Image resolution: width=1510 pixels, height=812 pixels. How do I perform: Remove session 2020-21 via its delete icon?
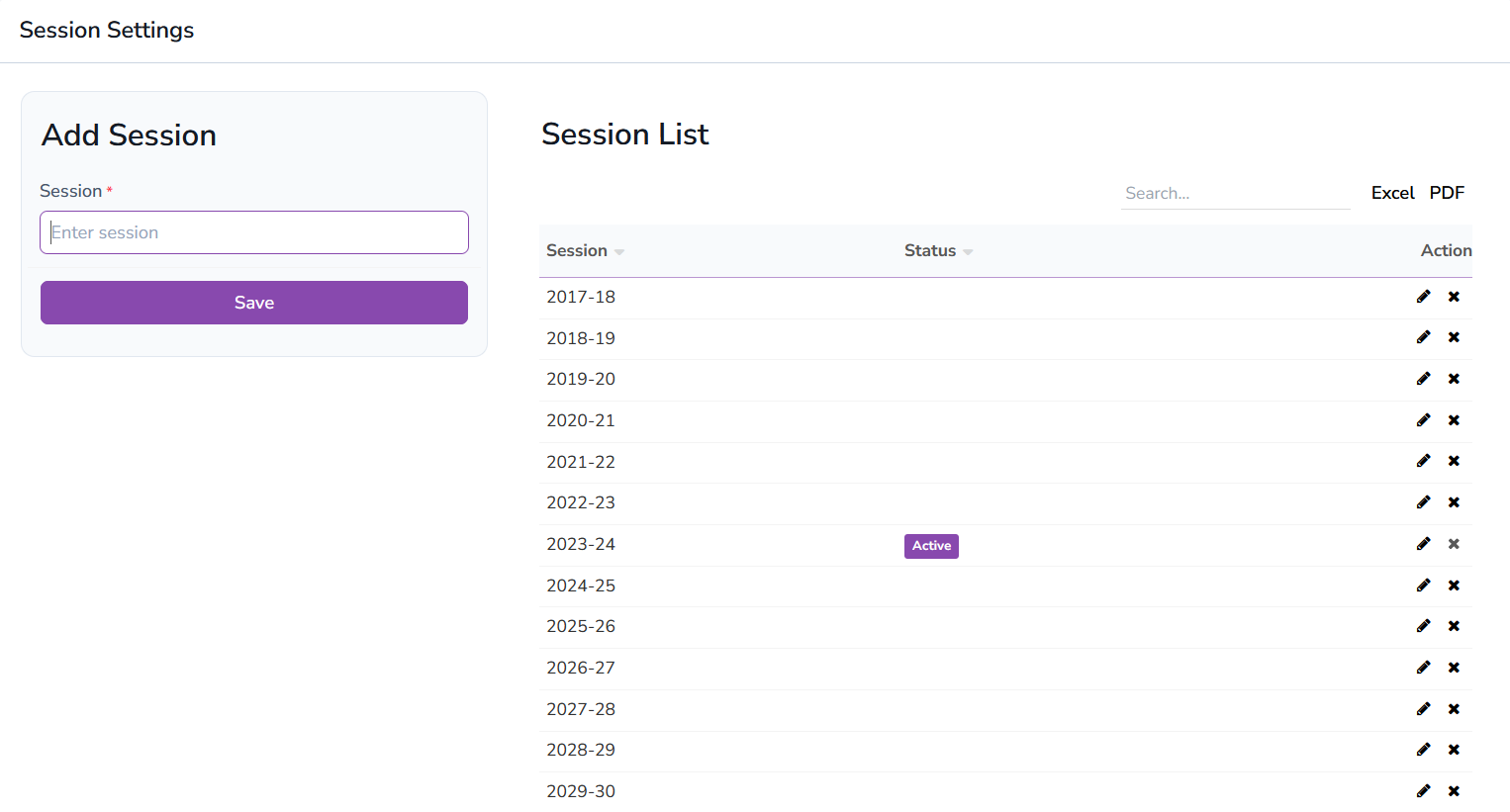1454,419
